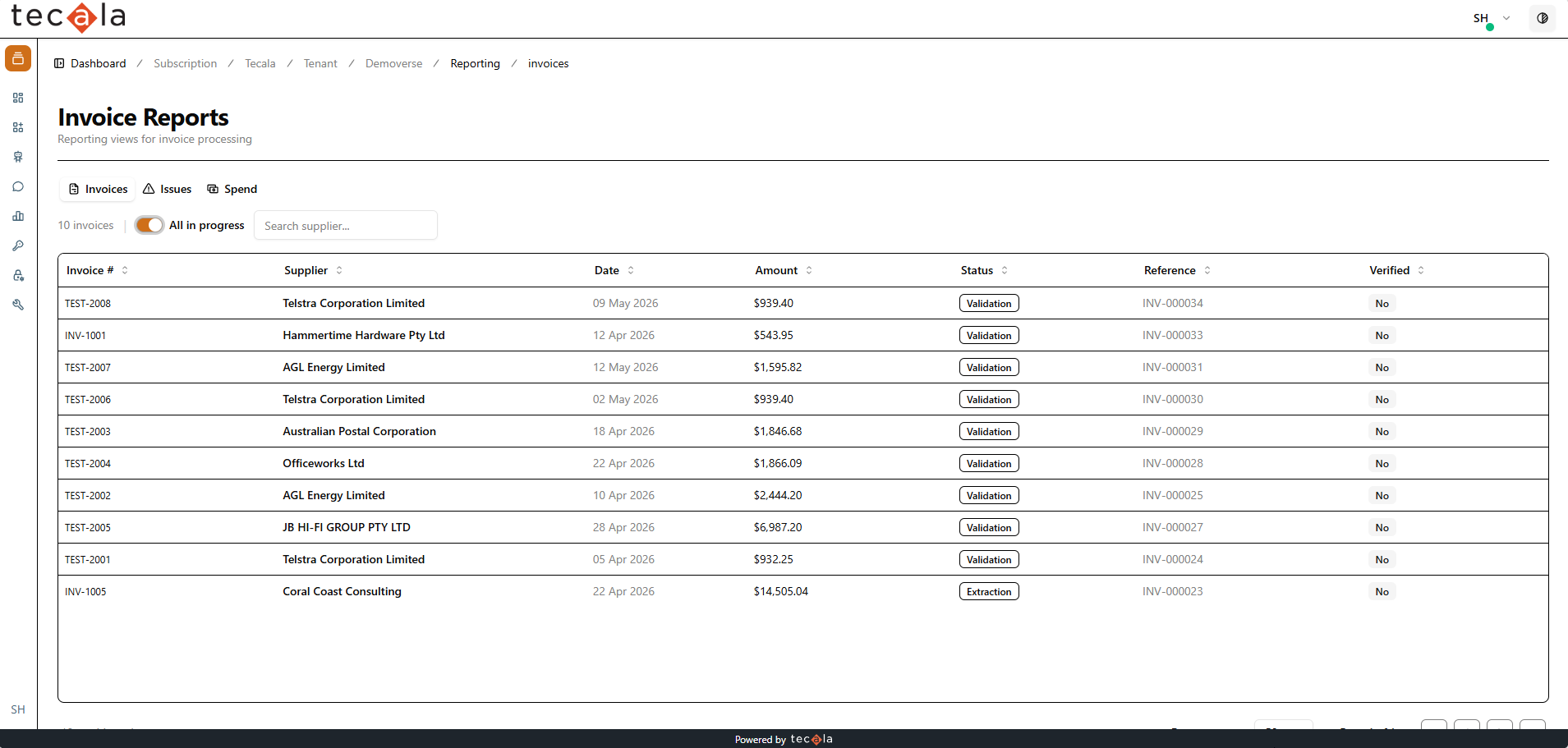Viewport: 1568px width, 748px height.
Task: Go to Demoverse breadcrumb
Action: (394, 63)
